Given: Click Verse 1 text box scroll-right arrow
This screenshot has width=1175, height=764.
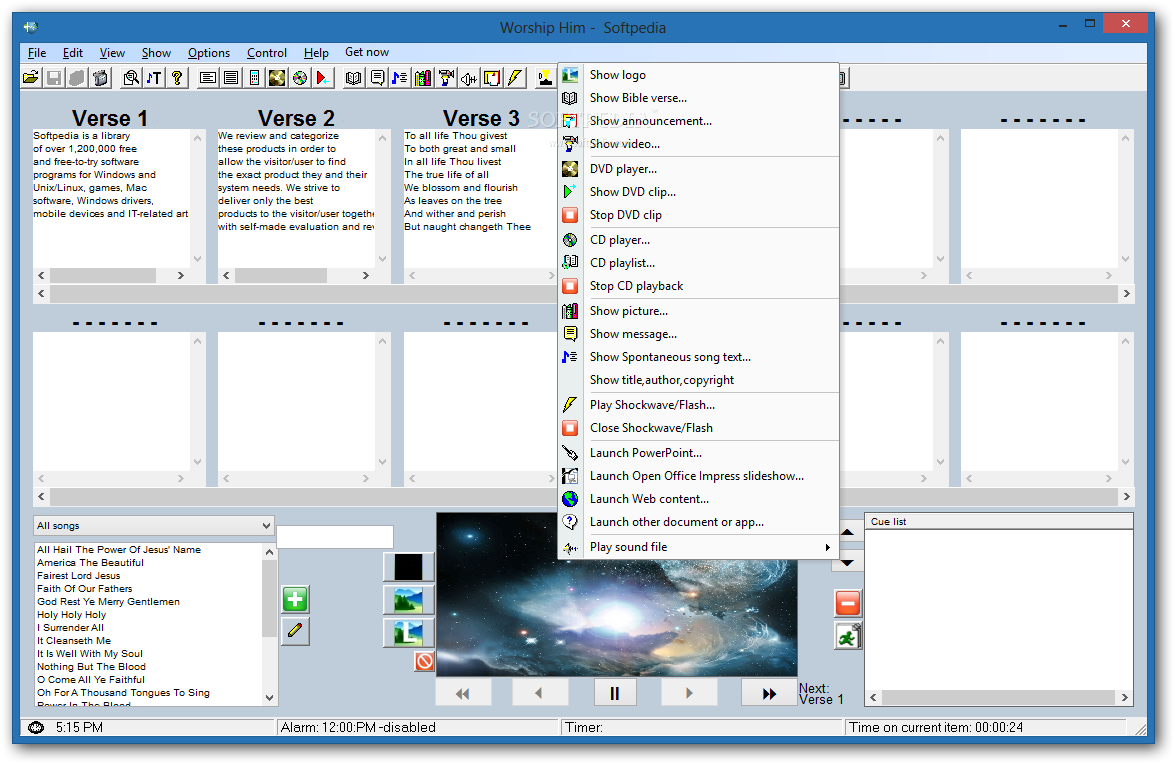Looking at the screenshot, I should (x=181, y=276).
